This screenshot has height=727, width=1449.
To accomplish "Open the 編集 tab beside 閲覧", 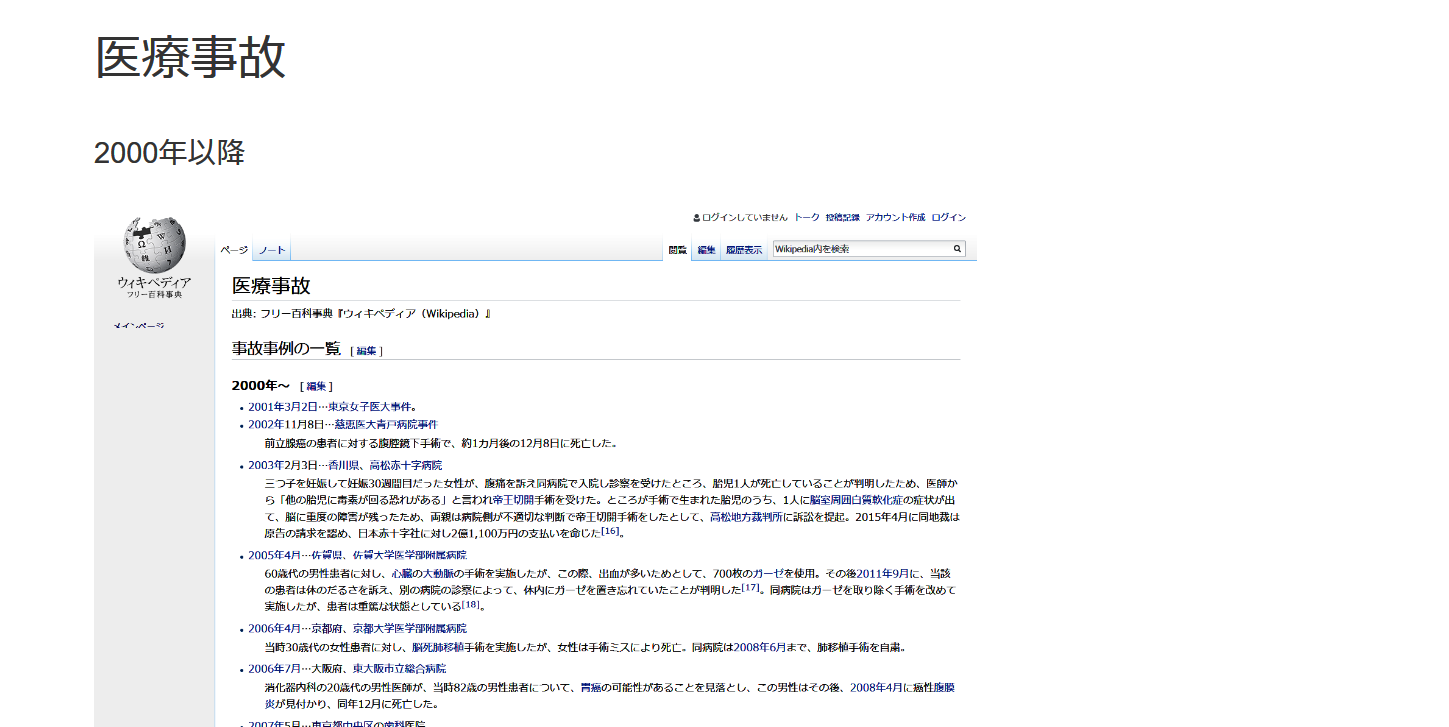I will [706, 250].
